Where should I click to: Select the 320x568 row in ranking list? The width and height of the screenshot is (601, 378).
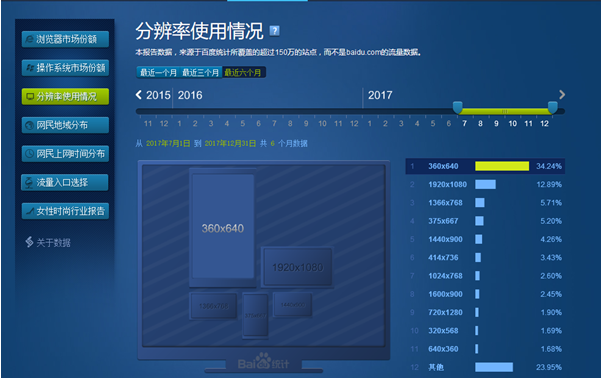pos(485,330)
